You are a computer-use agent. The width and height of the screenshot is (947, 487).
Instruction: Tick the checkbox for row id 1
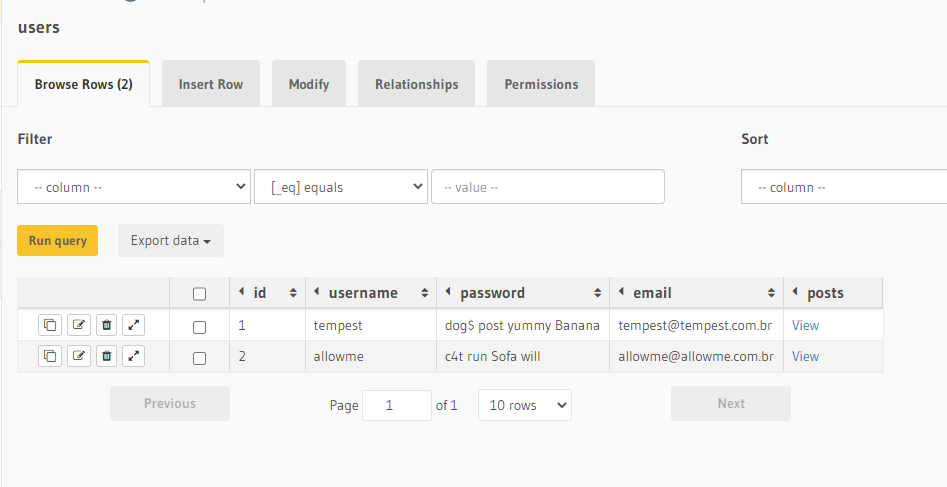(199, 327)
